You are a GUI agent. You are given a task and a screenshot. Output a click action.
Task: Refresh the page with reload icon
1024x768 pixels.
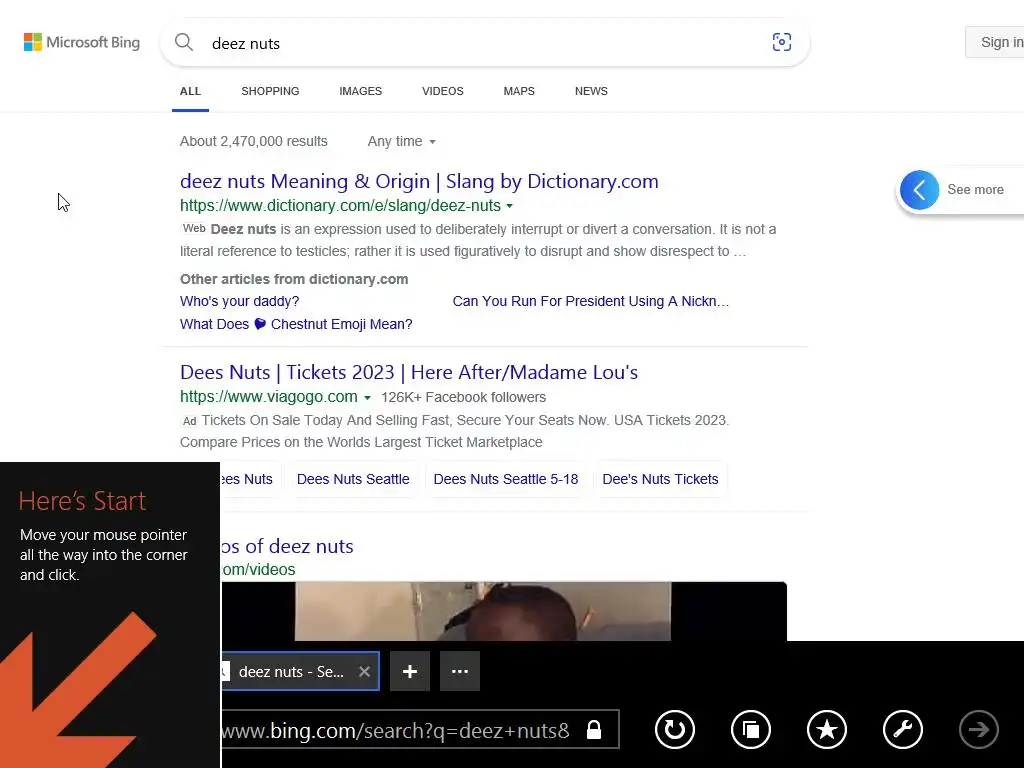pos(675,729)
